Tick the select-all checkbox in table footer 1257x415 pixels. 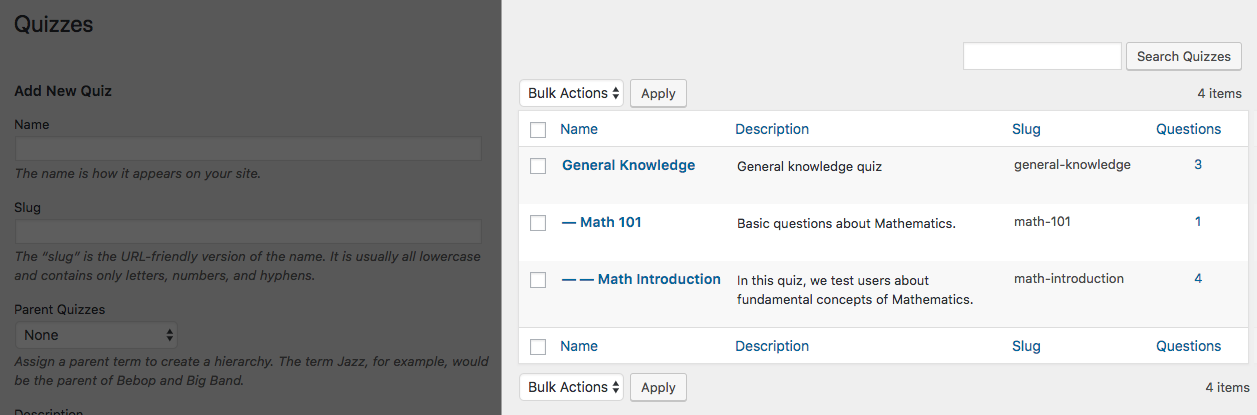(538, 347)
